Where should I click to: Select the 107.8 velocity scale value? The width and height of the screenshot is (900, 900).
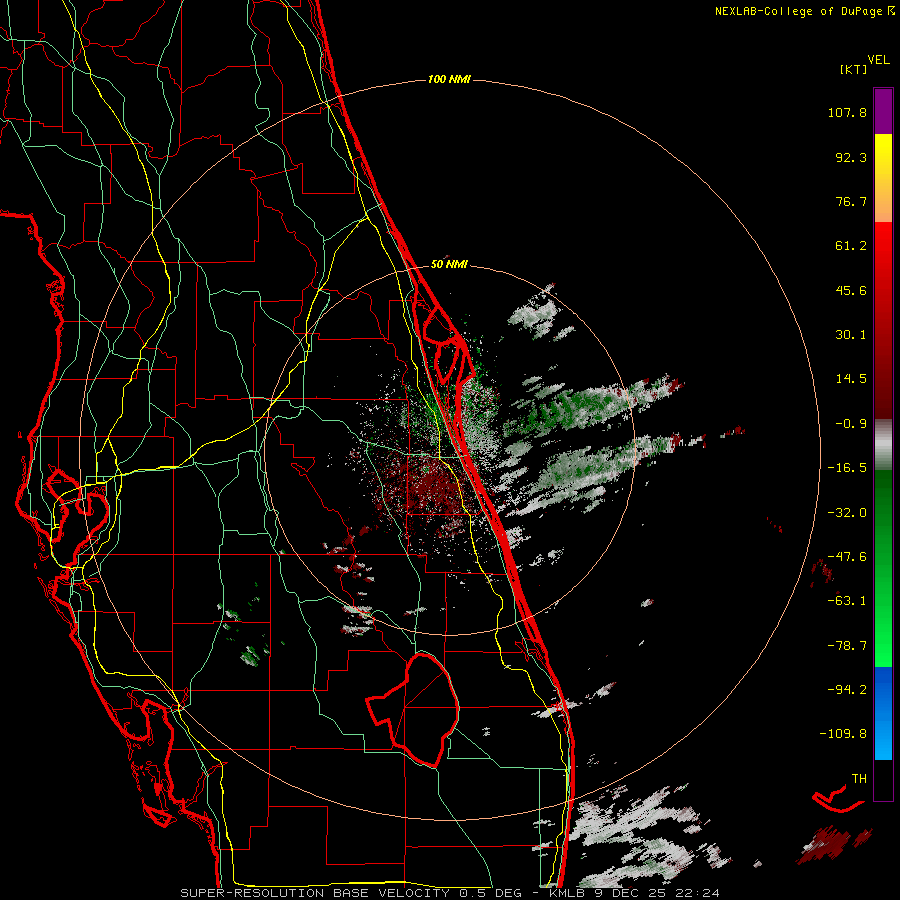coord(847,112)
